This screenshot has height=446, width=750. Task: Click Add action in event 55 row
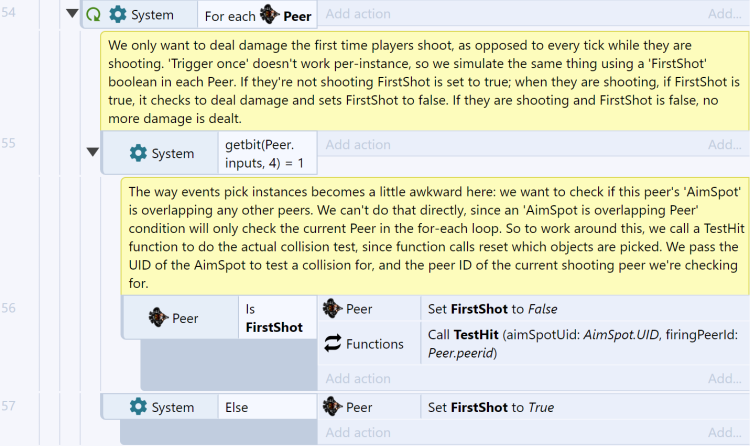click(x=358, y=145)
